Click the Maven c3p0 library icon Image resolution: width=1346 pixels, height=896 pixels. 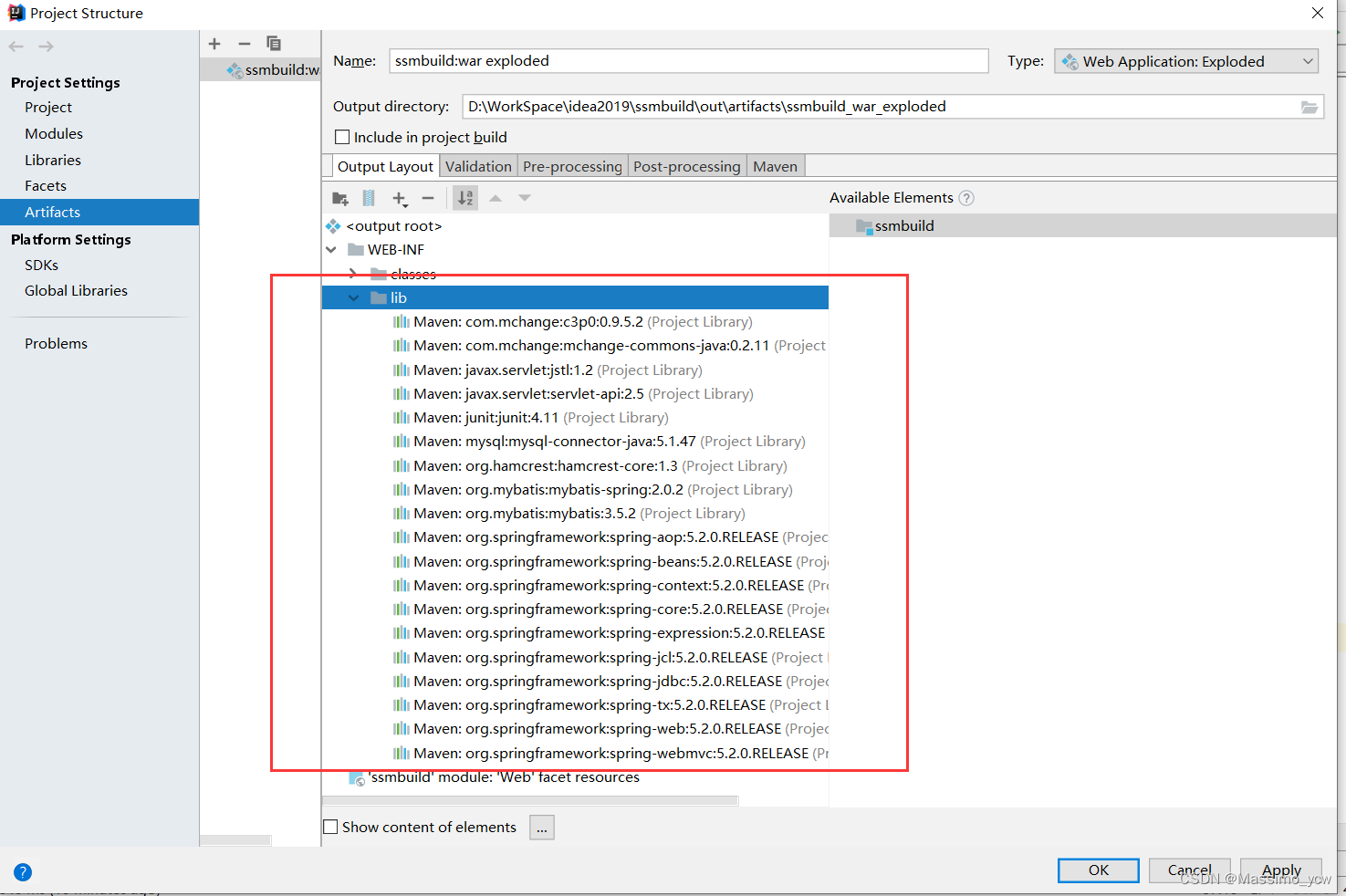(401, 322)
